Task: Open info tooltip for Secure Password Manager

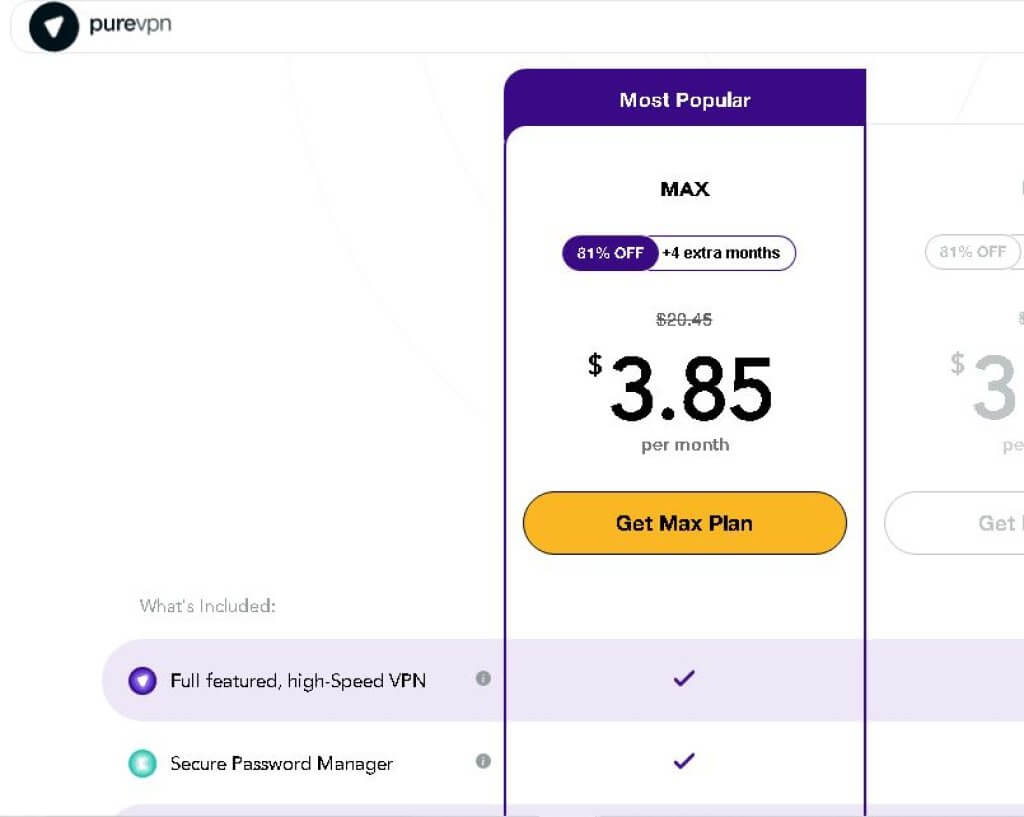Action: pos(483,761)
